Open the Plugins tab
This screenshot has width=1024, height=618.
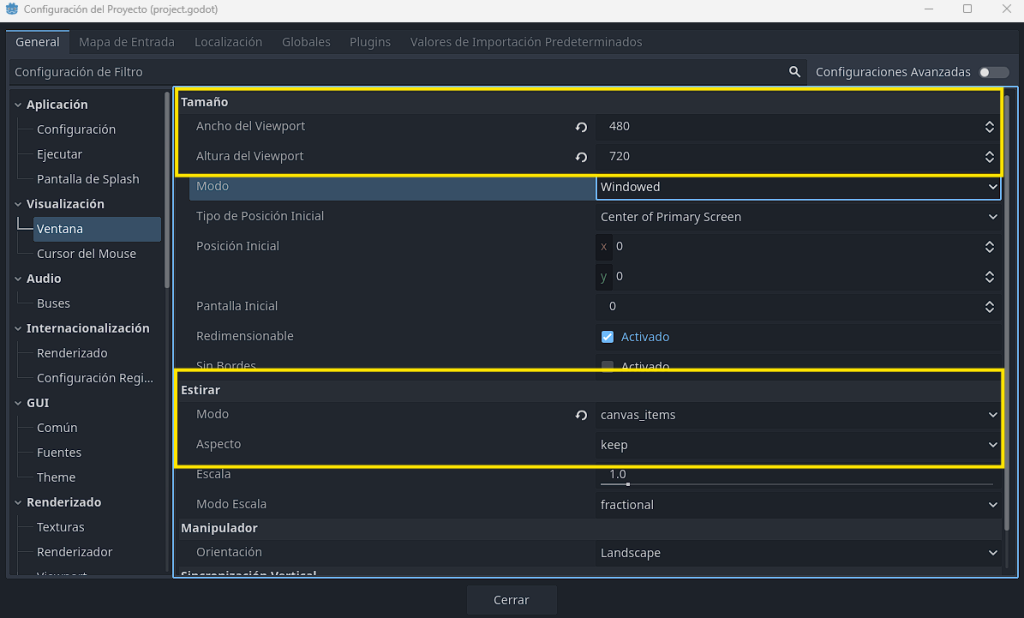(370, 42)
